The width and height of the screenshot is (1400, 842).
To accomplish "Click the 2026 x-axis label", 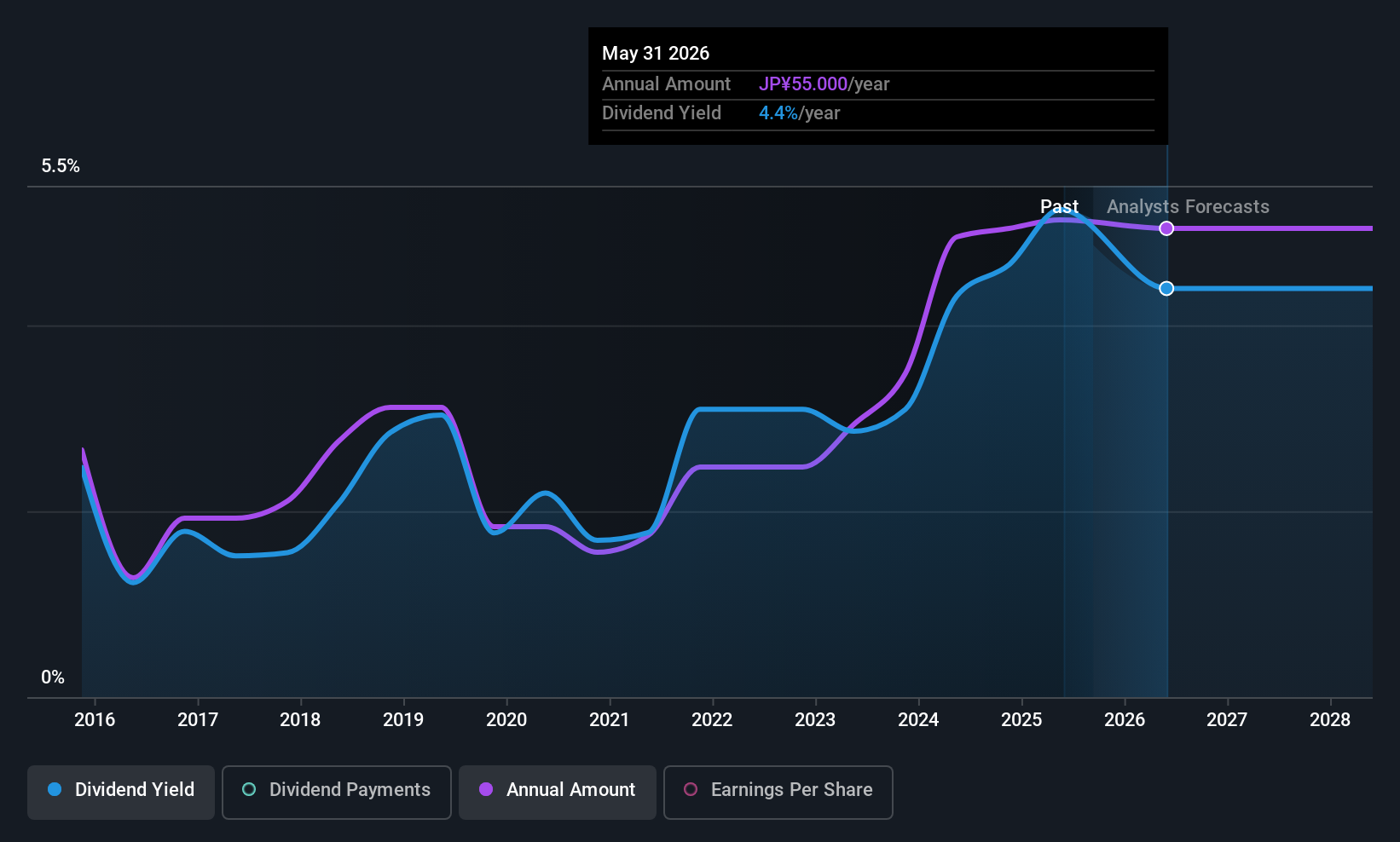I will [1125, 720].
